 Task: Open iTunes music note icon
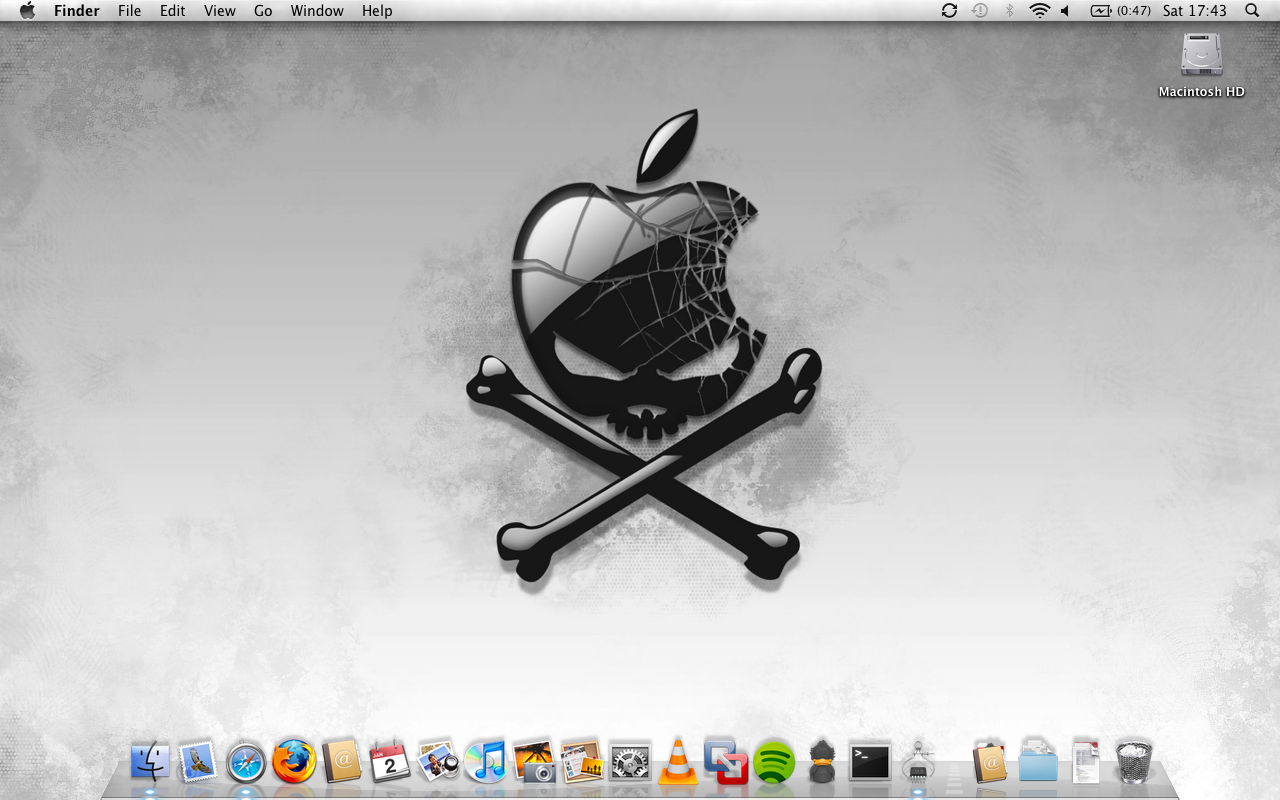tap(486, 762)
